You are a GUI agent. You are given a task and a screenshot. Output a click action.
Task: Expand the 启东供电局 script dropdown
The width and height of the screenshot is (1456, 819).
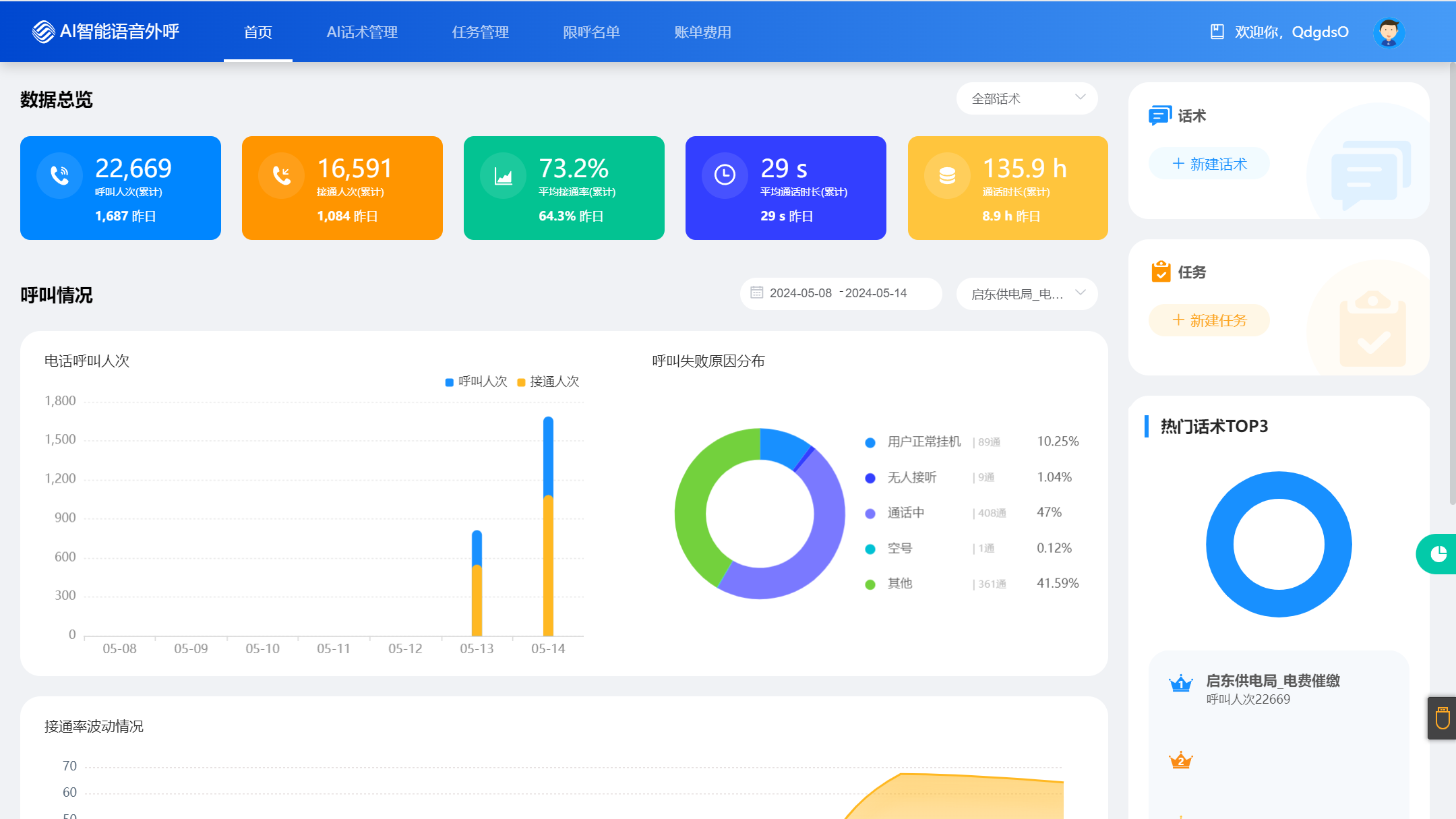(1027, 294)
